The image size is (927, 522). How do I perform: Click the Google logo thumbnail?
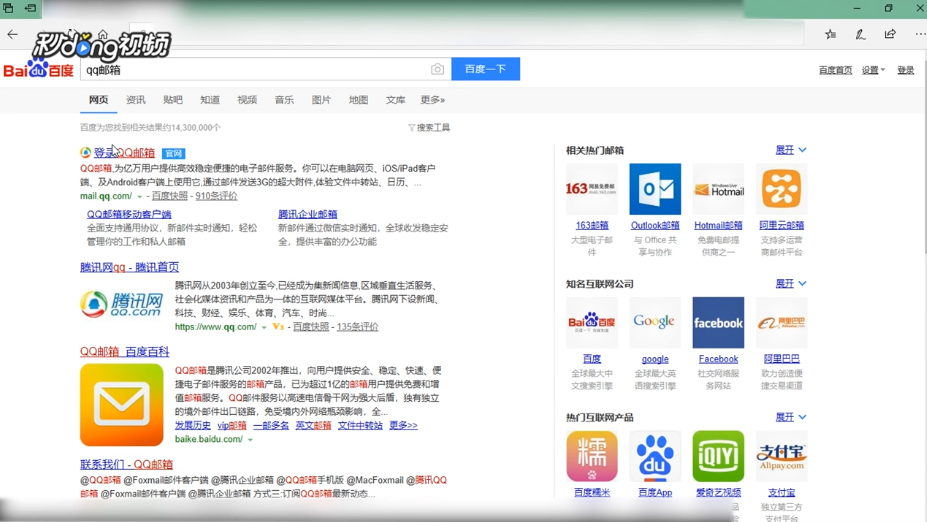[655, 322]
